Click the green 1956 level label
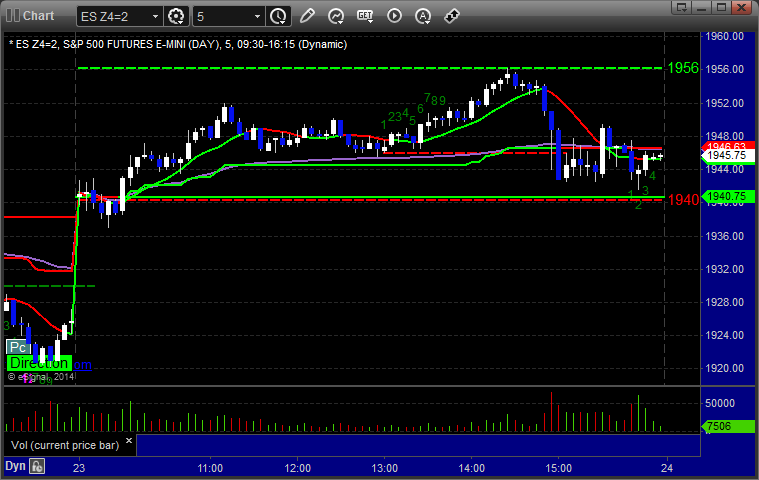The image size is (759, 480). (x=683, y=68)
